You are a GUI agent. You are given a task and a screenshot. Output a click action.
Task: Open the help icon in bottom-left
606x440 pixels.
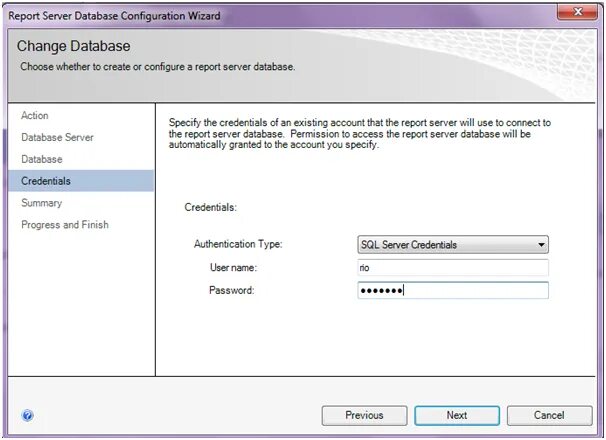pos(28,416)
